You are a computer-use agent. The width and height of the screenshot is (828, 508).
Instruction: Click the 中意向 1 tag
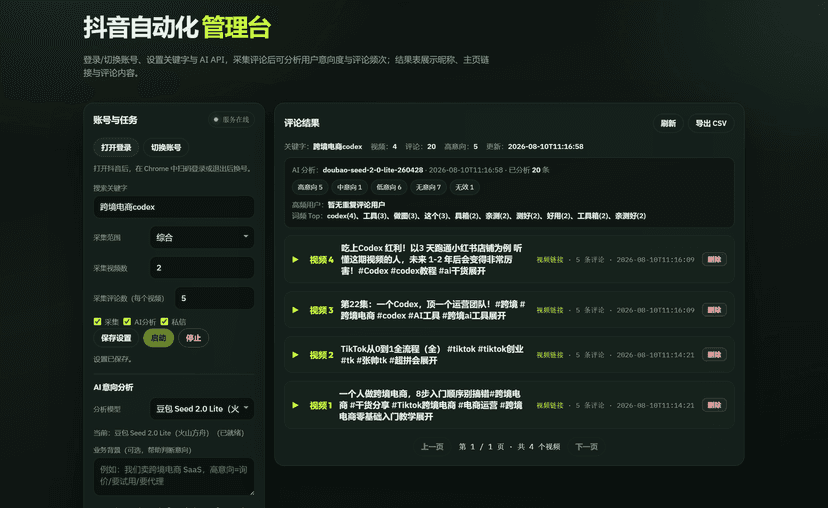click(350, 187)
